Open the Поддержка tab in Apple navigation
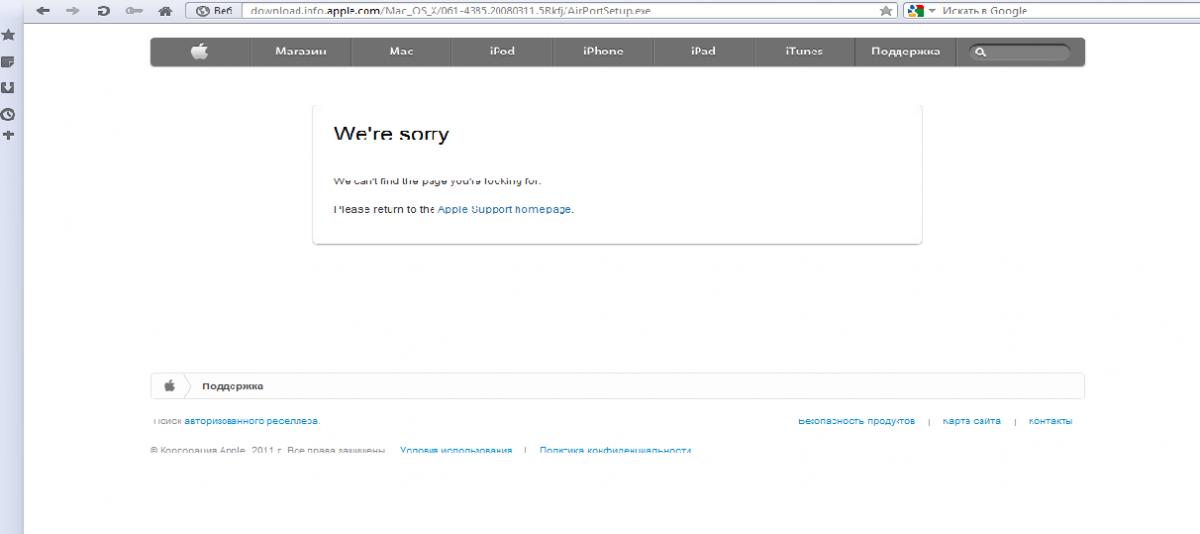Screen dimensions: 1200x534 pos(905,52)
